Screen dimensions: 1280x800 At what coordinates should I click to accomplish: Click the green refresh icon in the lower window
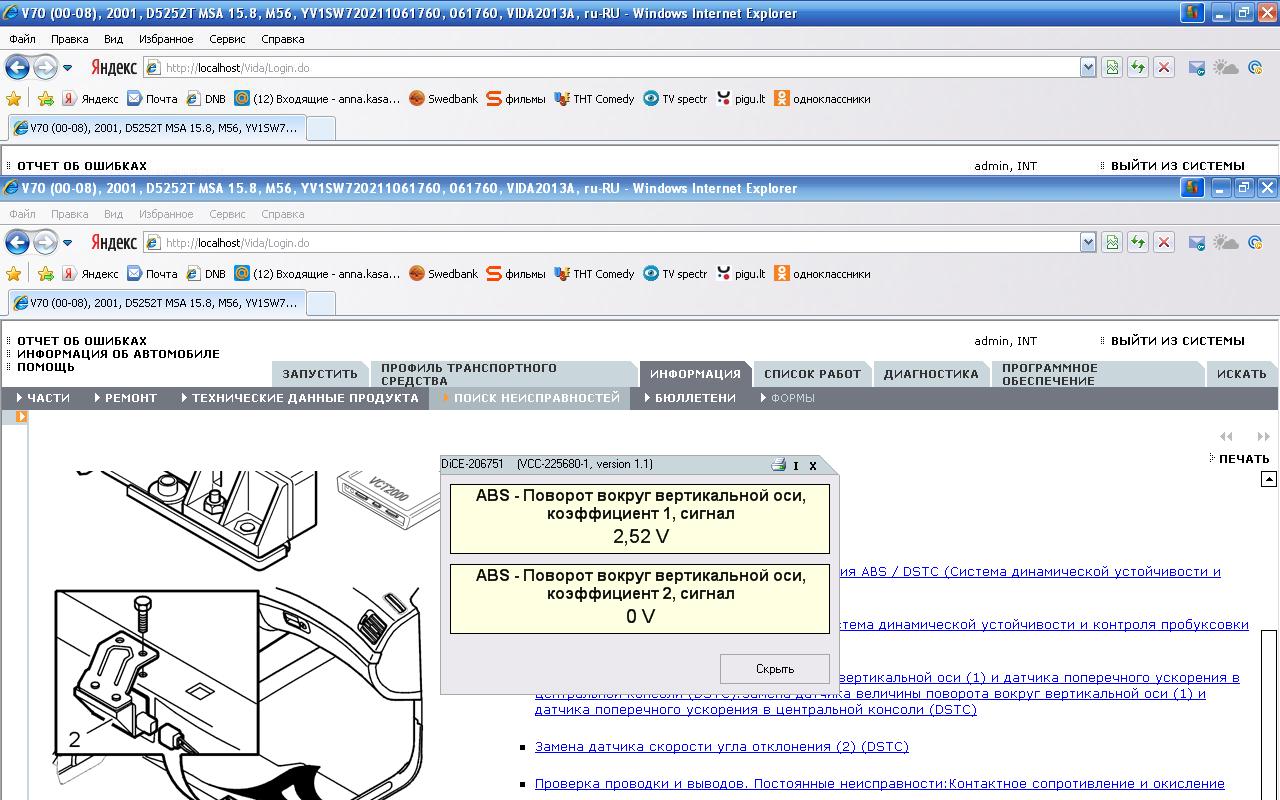(1137, 243)
